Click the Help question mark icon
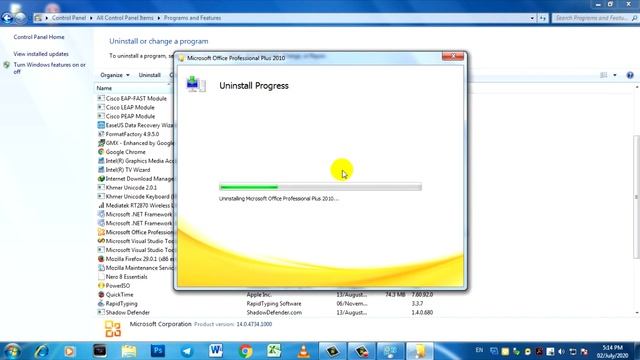 (x=630, y=75)
